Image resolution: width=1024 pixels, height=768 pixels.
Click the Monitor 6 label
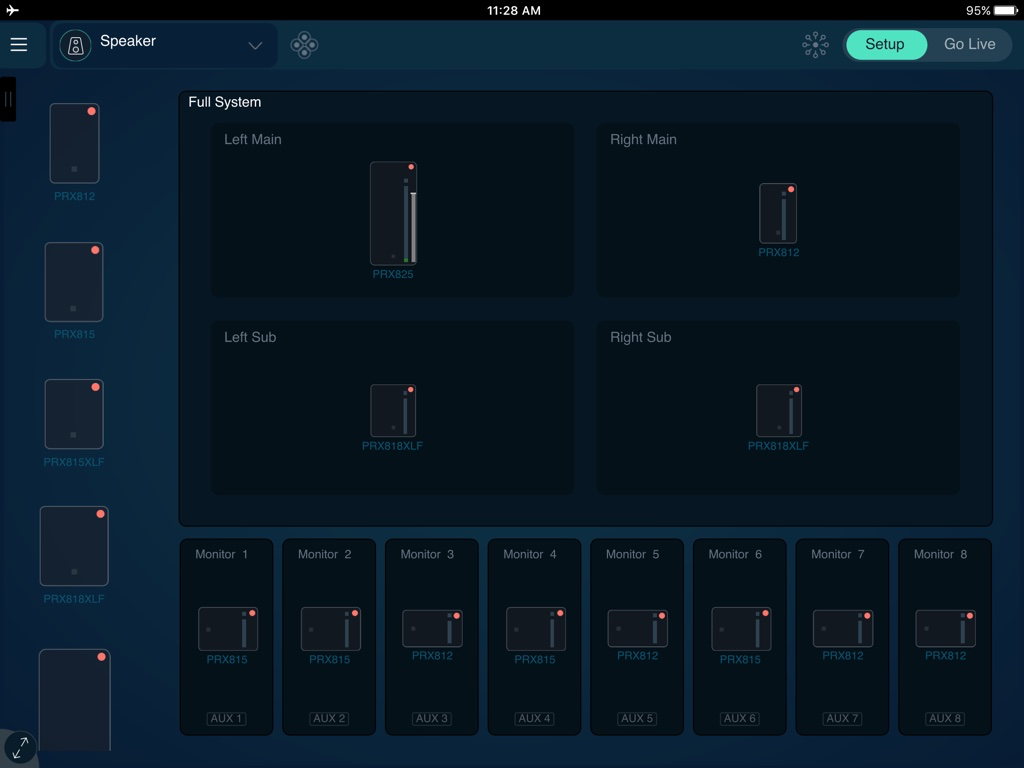735,554
